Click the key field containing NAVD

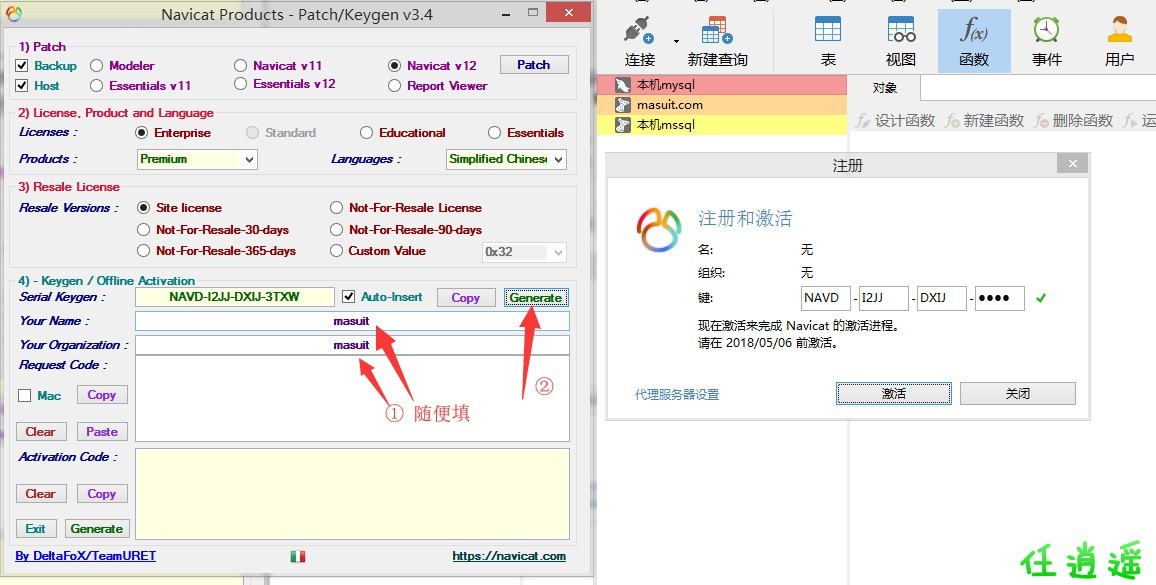826,298
